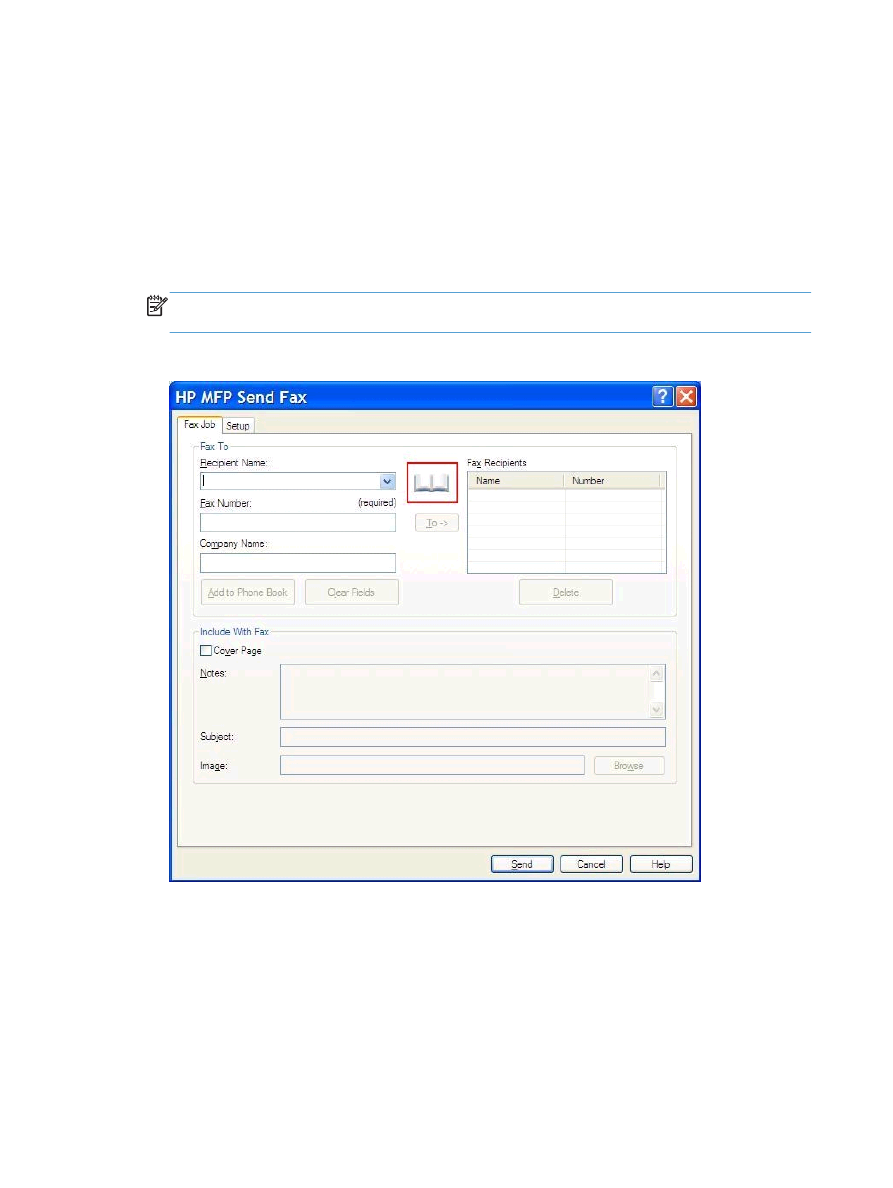The width and height of the screenshot is (893, 1188).
Task: Expand the Recipient Name dropdown
Action: tap(387, 481)
